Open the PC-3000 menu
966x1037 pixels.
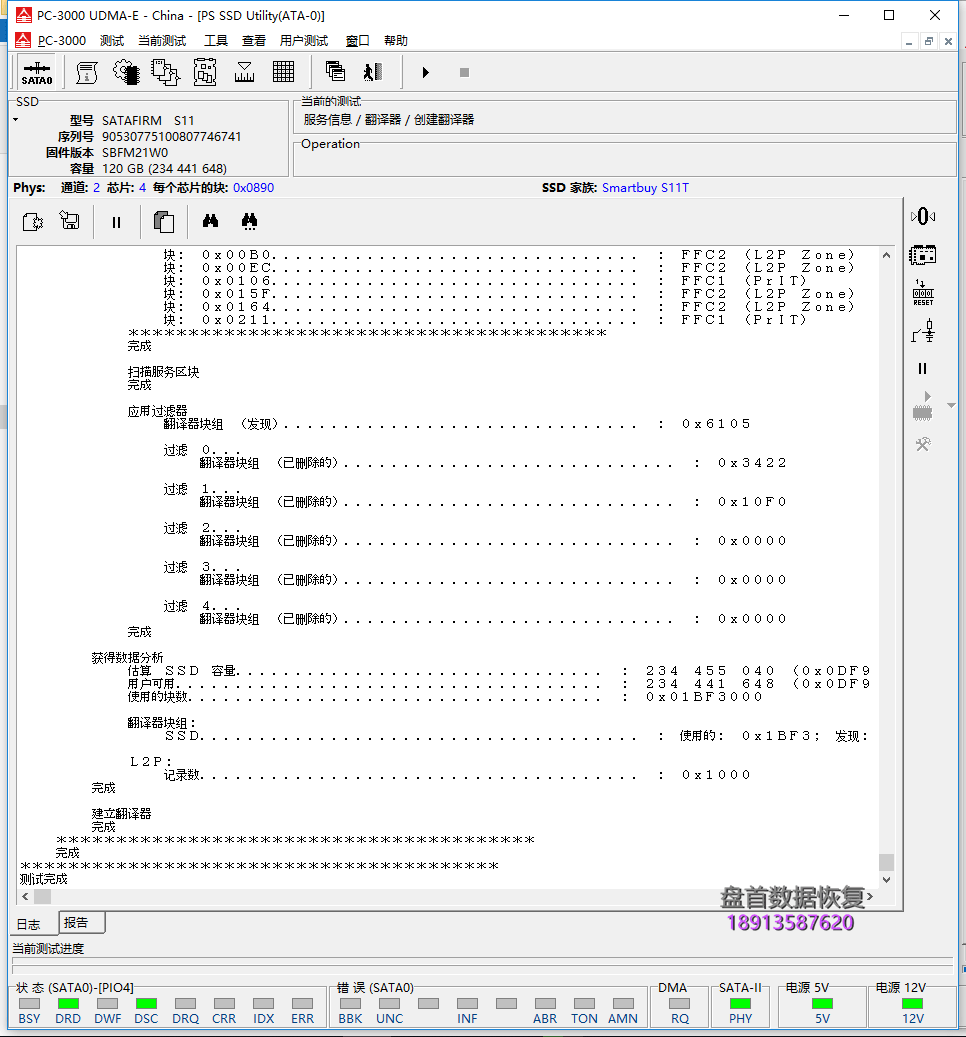[x=61, y=41]
